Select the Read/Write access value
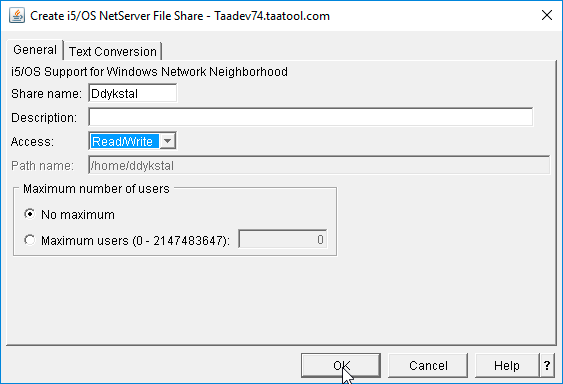 tap(124, 141)
